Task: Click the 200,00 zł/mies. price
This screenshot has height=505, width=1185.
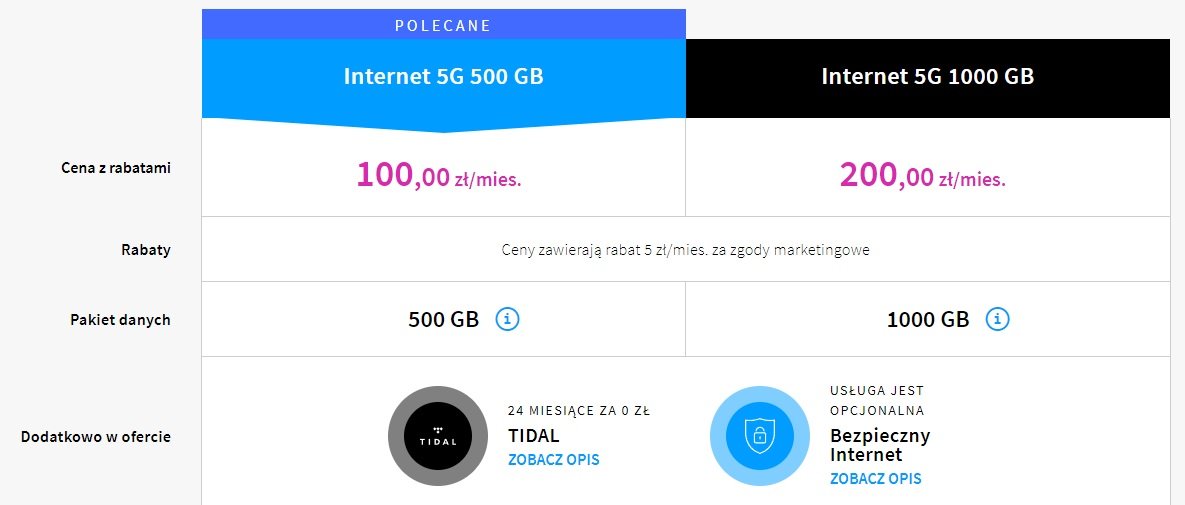Action: (923, 175)
